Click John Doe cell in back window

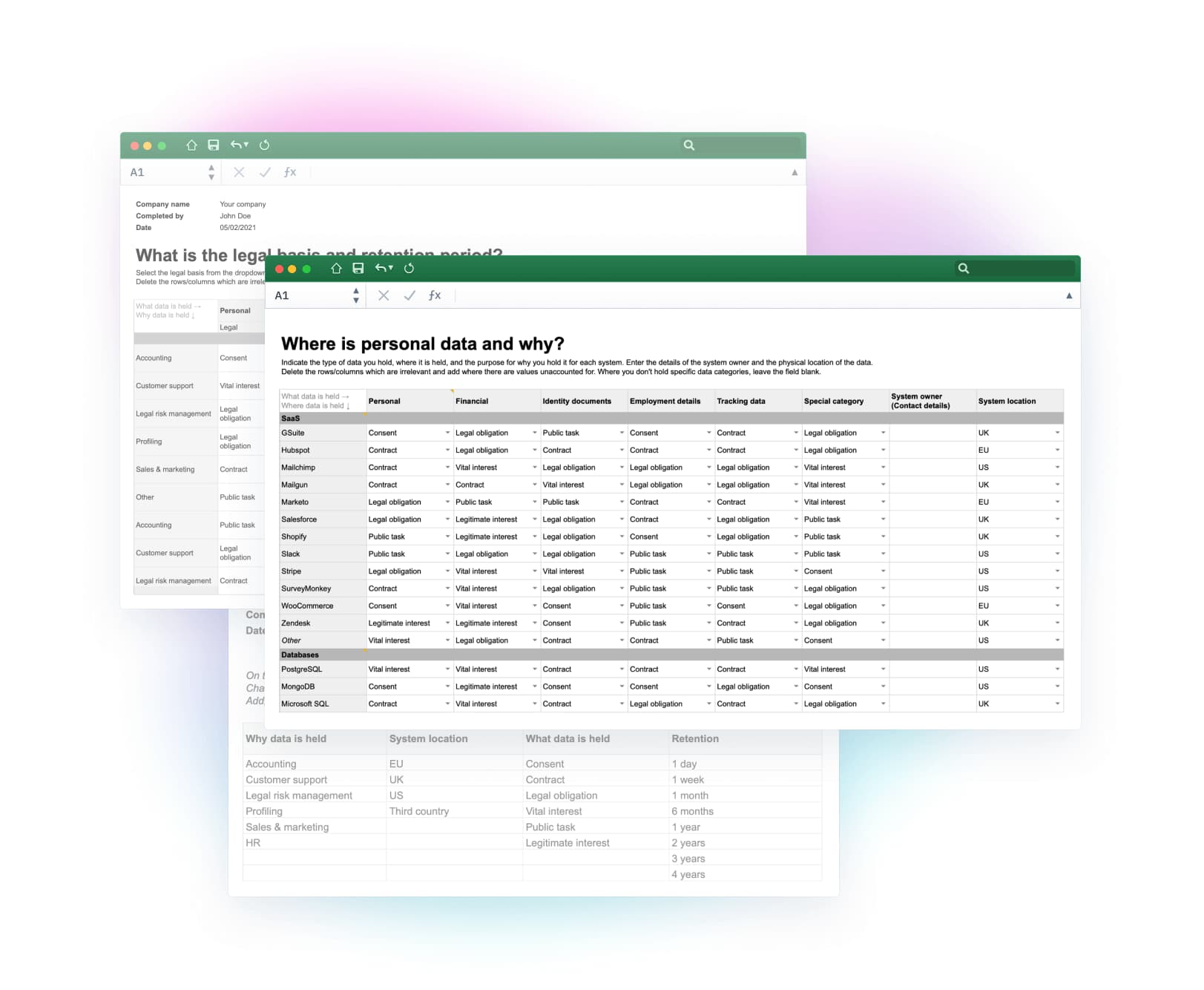tap(235, 216)
